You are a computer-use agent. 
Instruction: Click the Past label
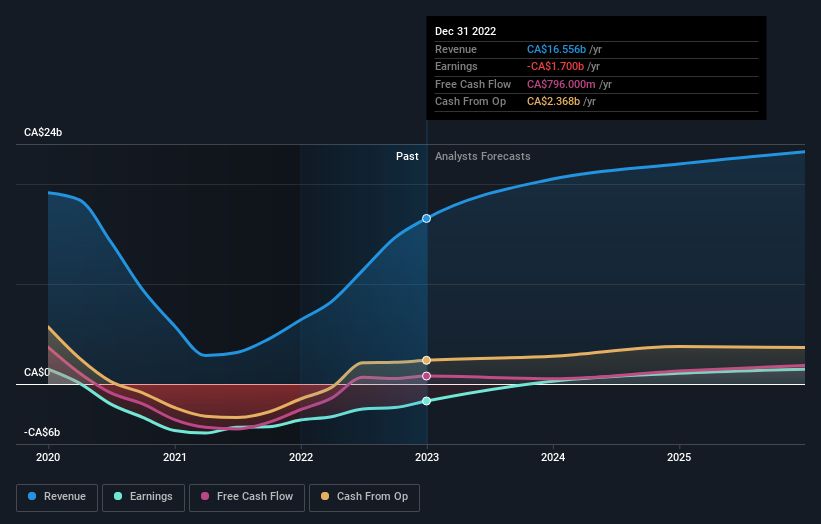pyautogui.click(x=407, y=157)
